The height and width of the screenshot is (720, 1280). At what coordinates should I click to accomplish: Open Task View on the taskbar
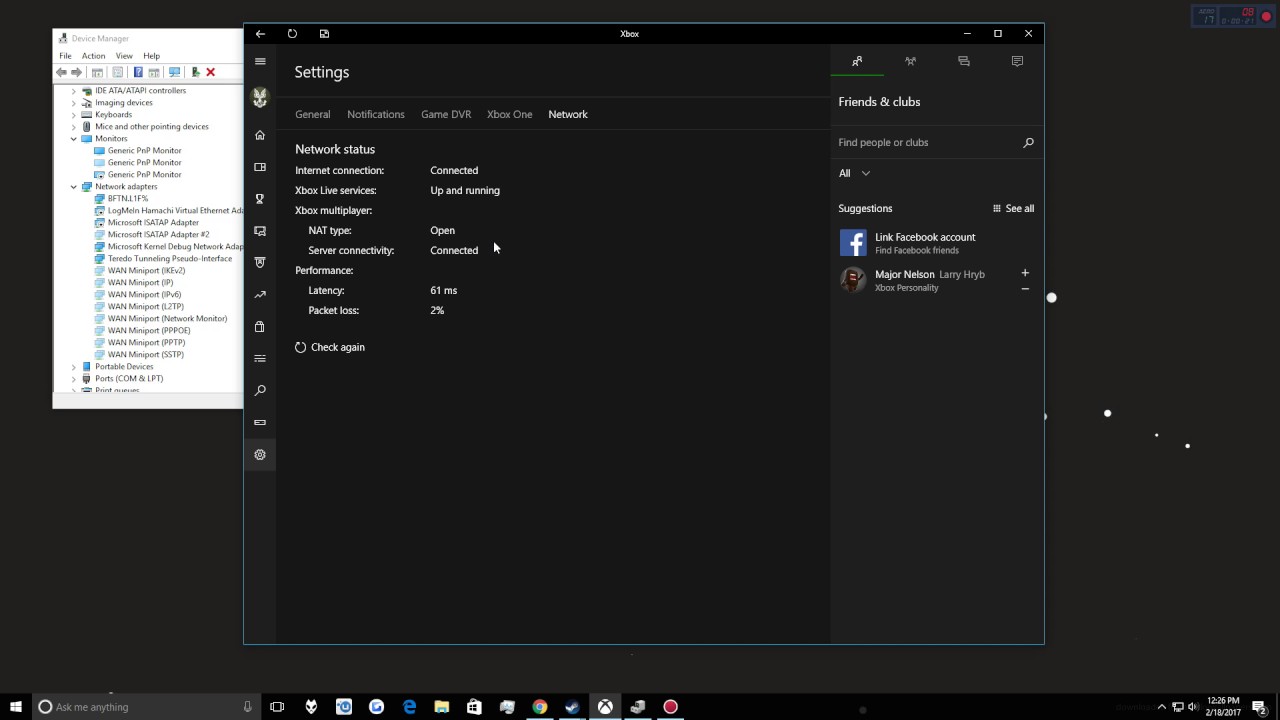click(x=277, y=707)
